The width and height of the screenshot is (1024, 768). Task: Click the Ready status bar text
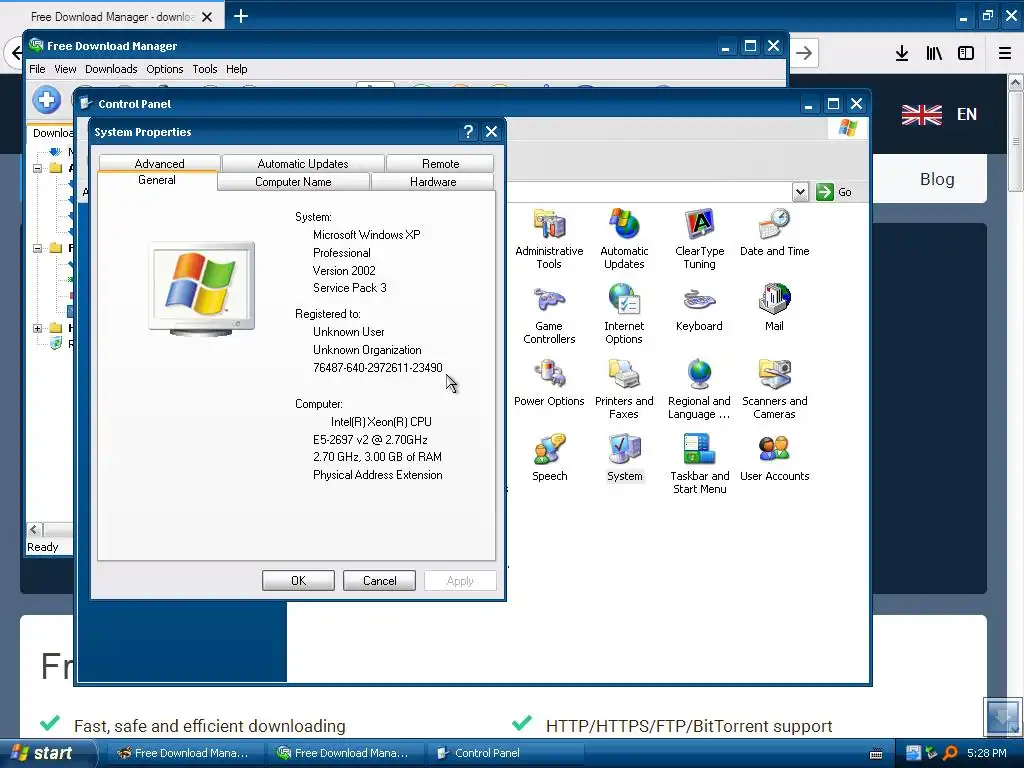pos(42,547)
